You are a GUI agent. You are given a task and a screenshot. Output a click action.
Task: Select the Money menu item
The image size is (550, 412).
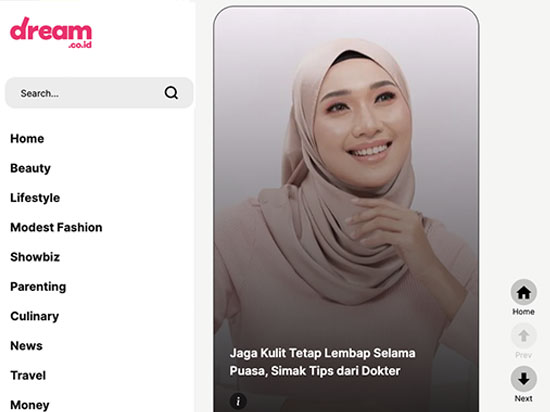pos(30,405)
